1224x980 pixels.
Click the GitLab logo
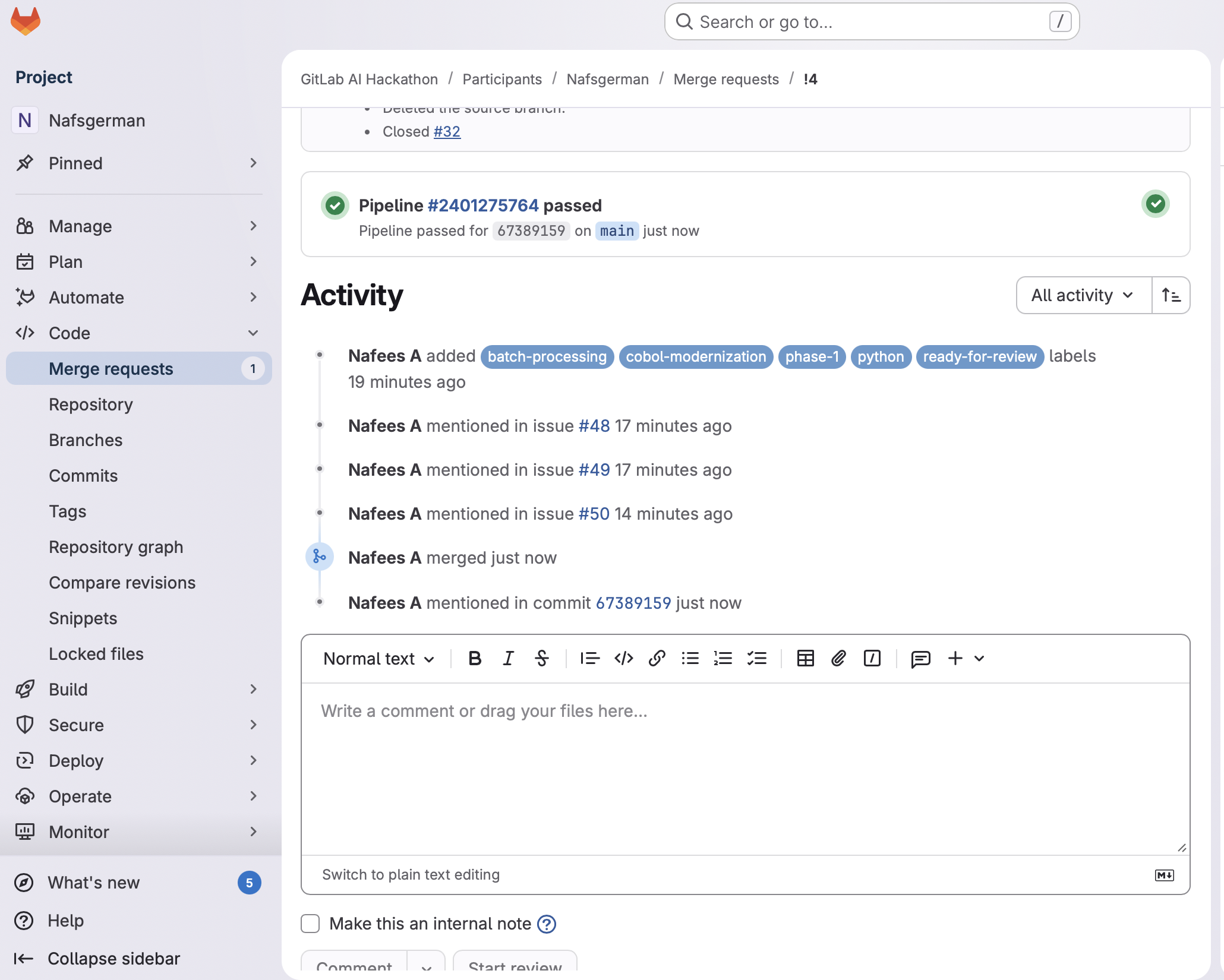coord(26,21)
